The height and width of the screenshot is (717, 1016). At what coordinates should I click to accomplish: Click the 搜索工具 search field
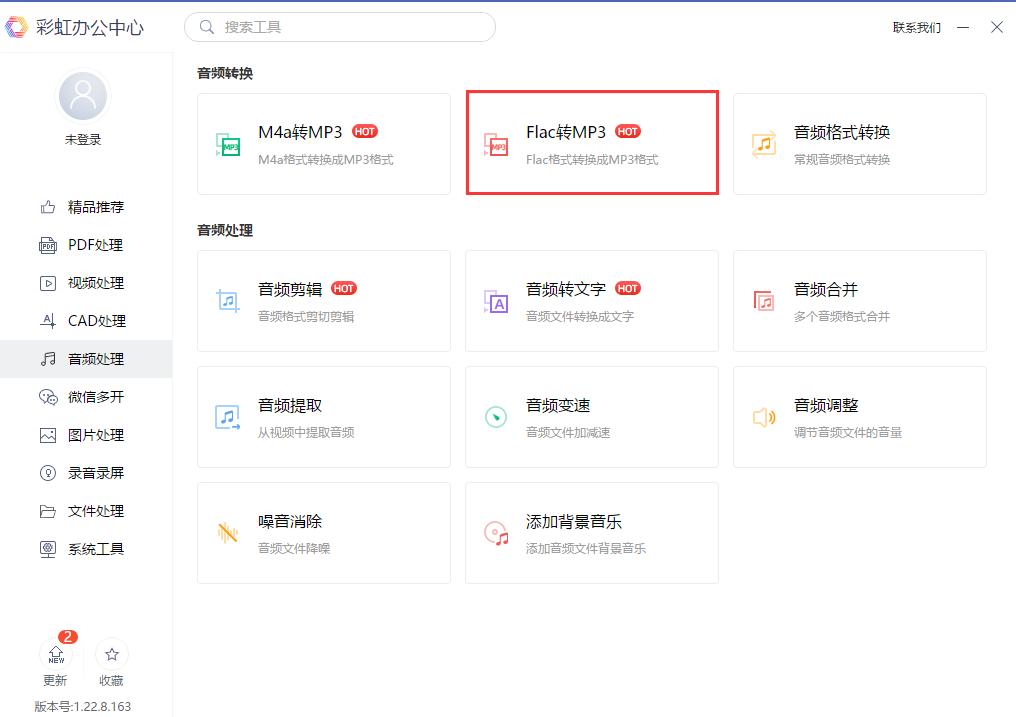coord(339,27)
